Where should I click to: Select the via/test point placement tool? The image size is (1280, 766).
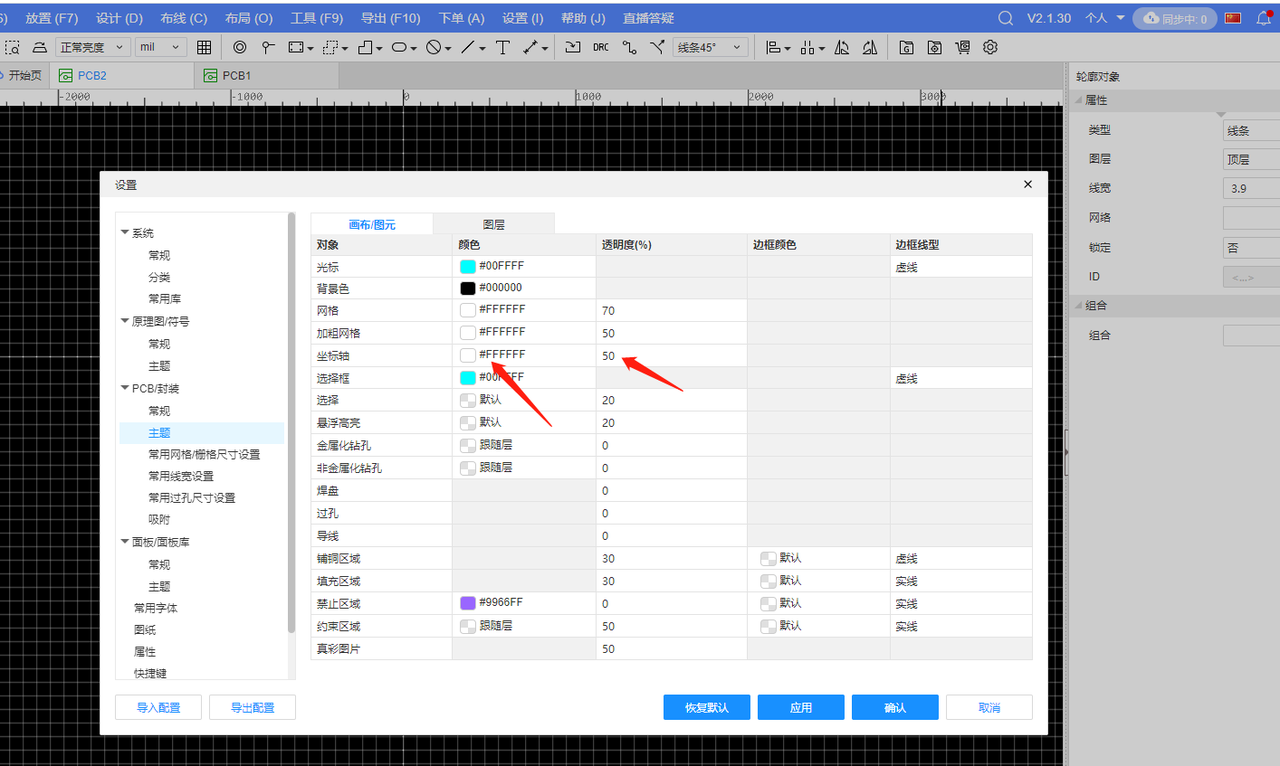268,47
